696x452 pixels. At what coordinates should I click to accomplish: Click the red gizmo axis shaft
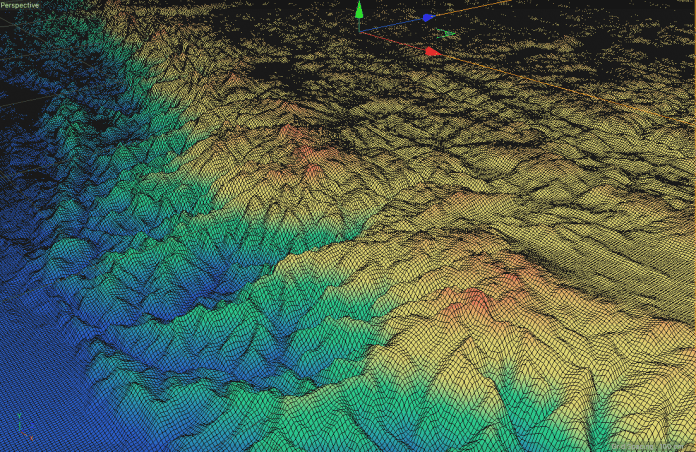point(393,41)
